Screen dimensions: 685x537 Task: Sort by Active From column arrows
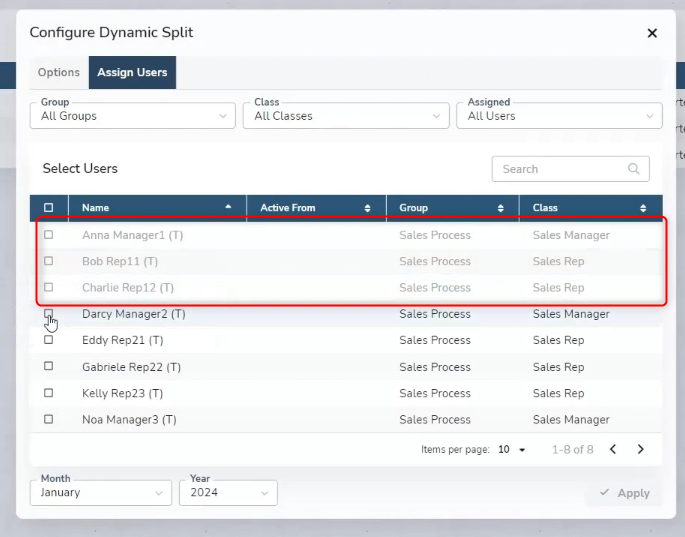click(367, 208)
